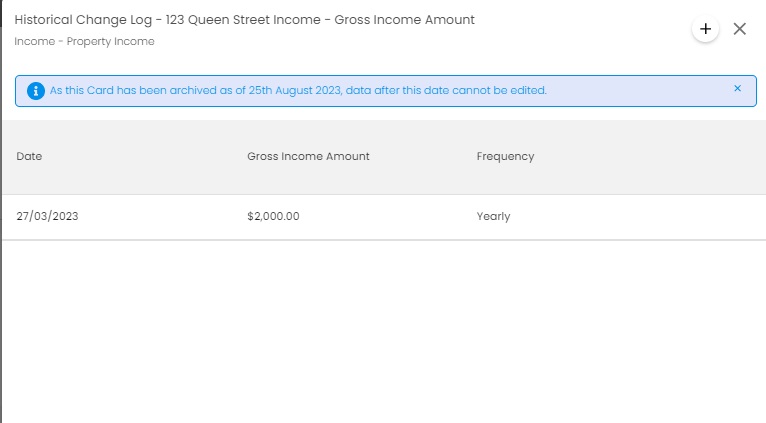Sort by the Frequency column header

[505, 156]
